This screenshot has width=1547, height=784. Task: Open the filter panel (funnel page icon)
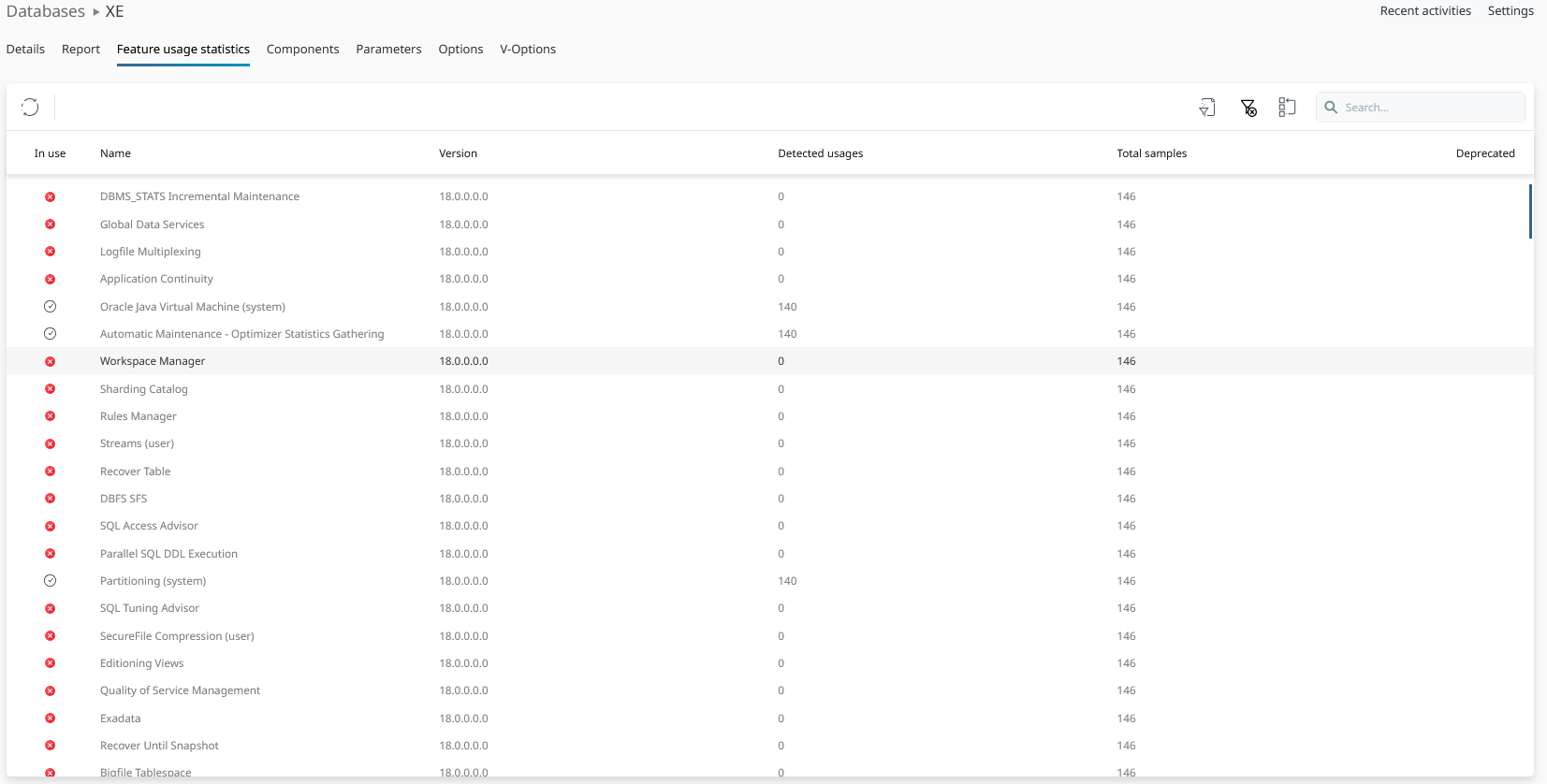pos(1207,108)
